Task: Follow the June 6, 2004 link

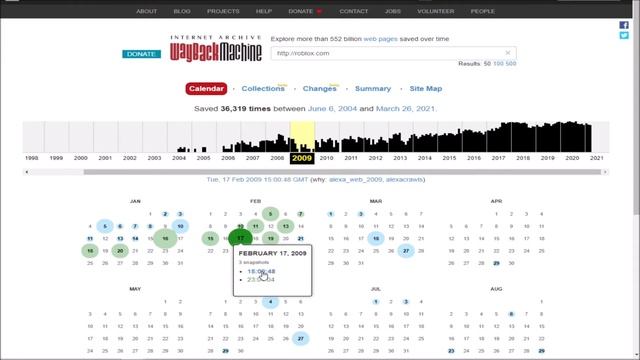Action: (x=332, y=109)
